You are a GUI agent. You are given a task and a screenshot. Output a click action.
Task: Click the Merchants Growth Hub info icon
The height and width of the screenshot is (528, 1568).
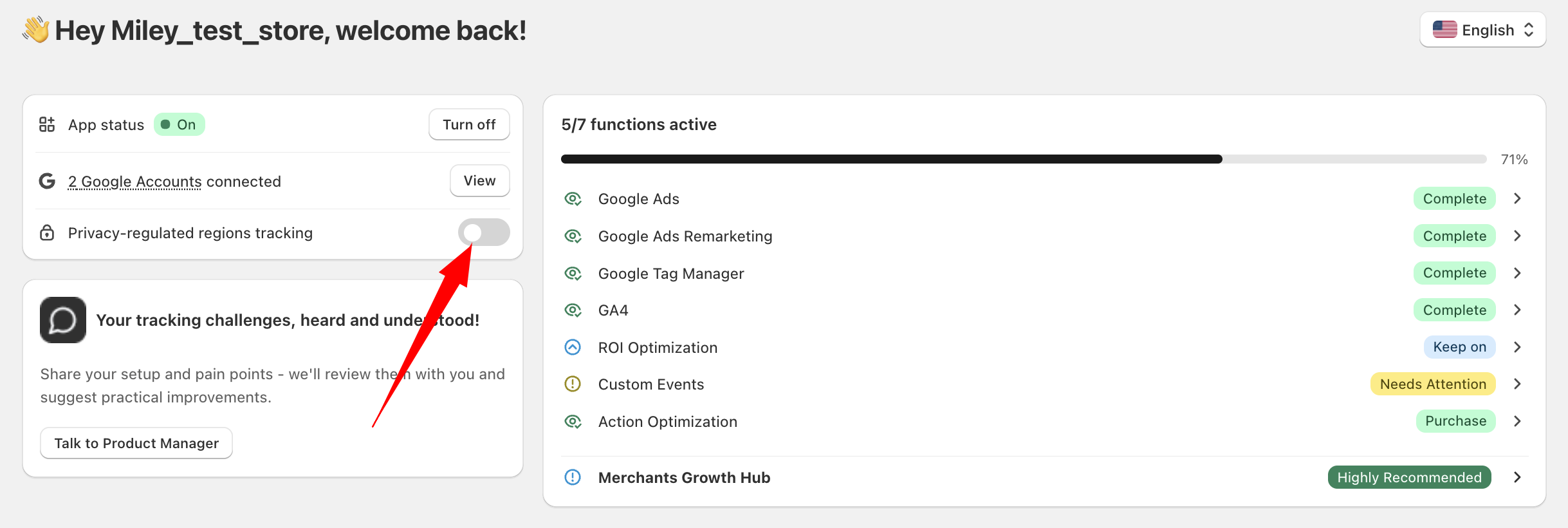(x=573, y=477)
